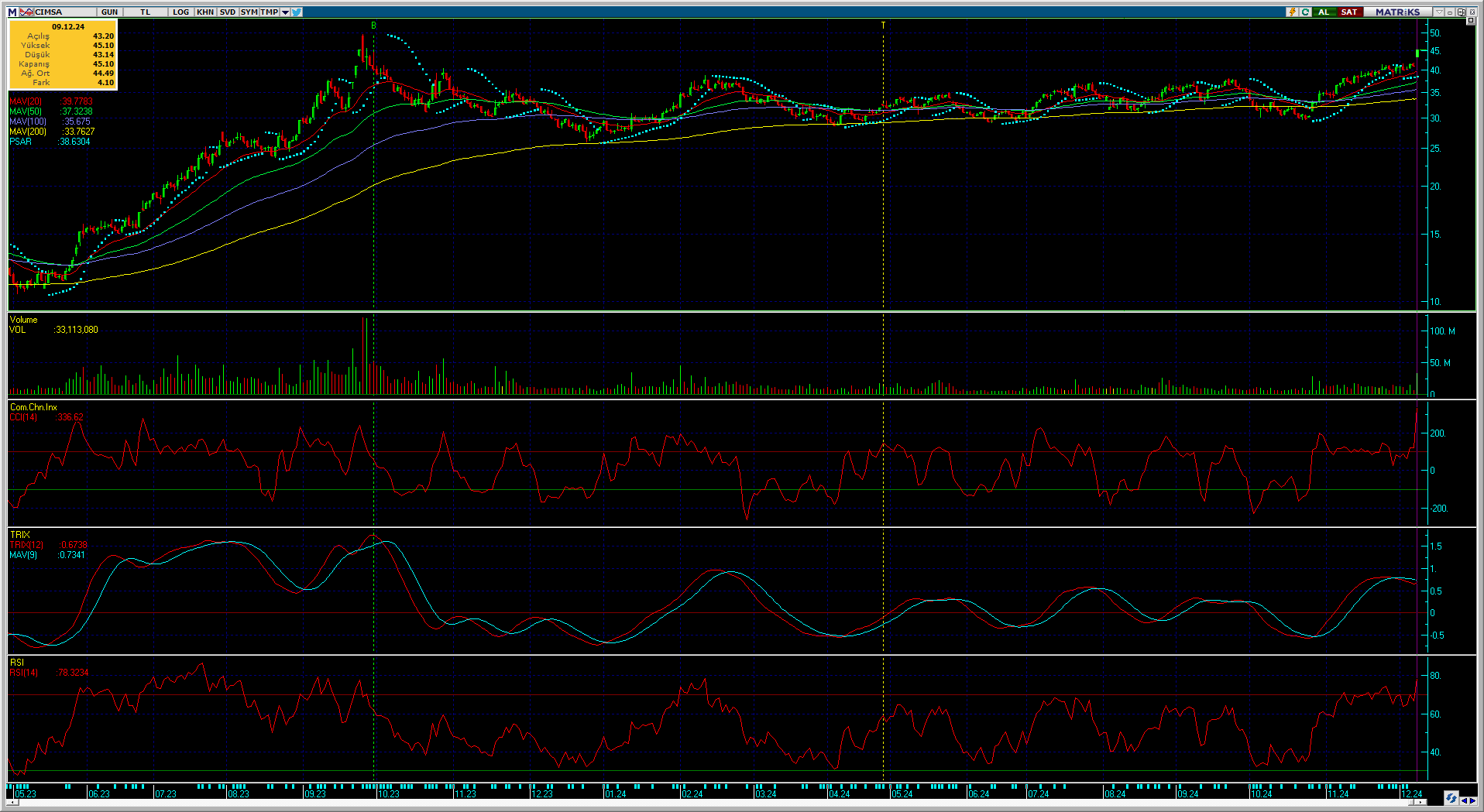Viewport: 1484px width, 812px height.
Task: Click the VOL value 33,113,080
Action: (77, 330)
